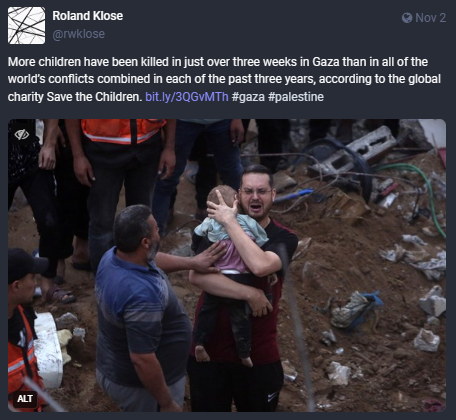Open the #gaza hashtag
Viewport: 456px width, 420px height.
(x=248, y=97)
